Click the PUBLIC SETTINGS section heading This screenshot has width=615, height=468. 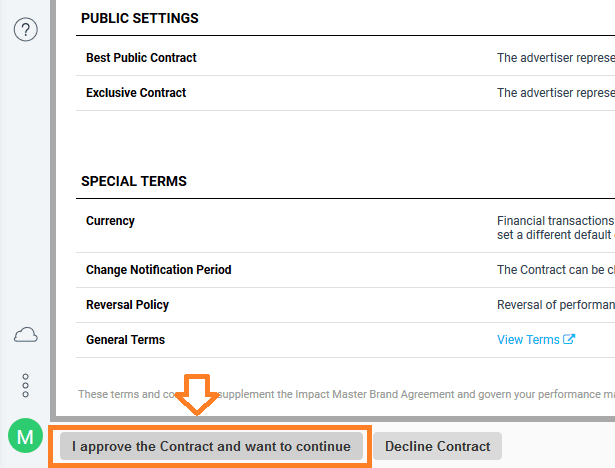140,18
